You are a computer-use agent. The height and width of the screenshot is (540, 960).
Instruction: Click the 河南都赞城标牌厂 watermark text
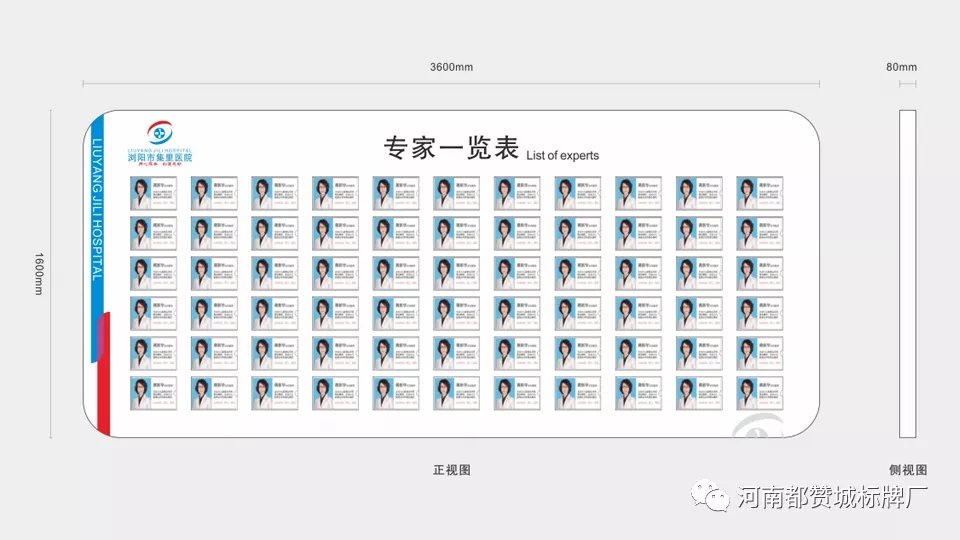833,497
